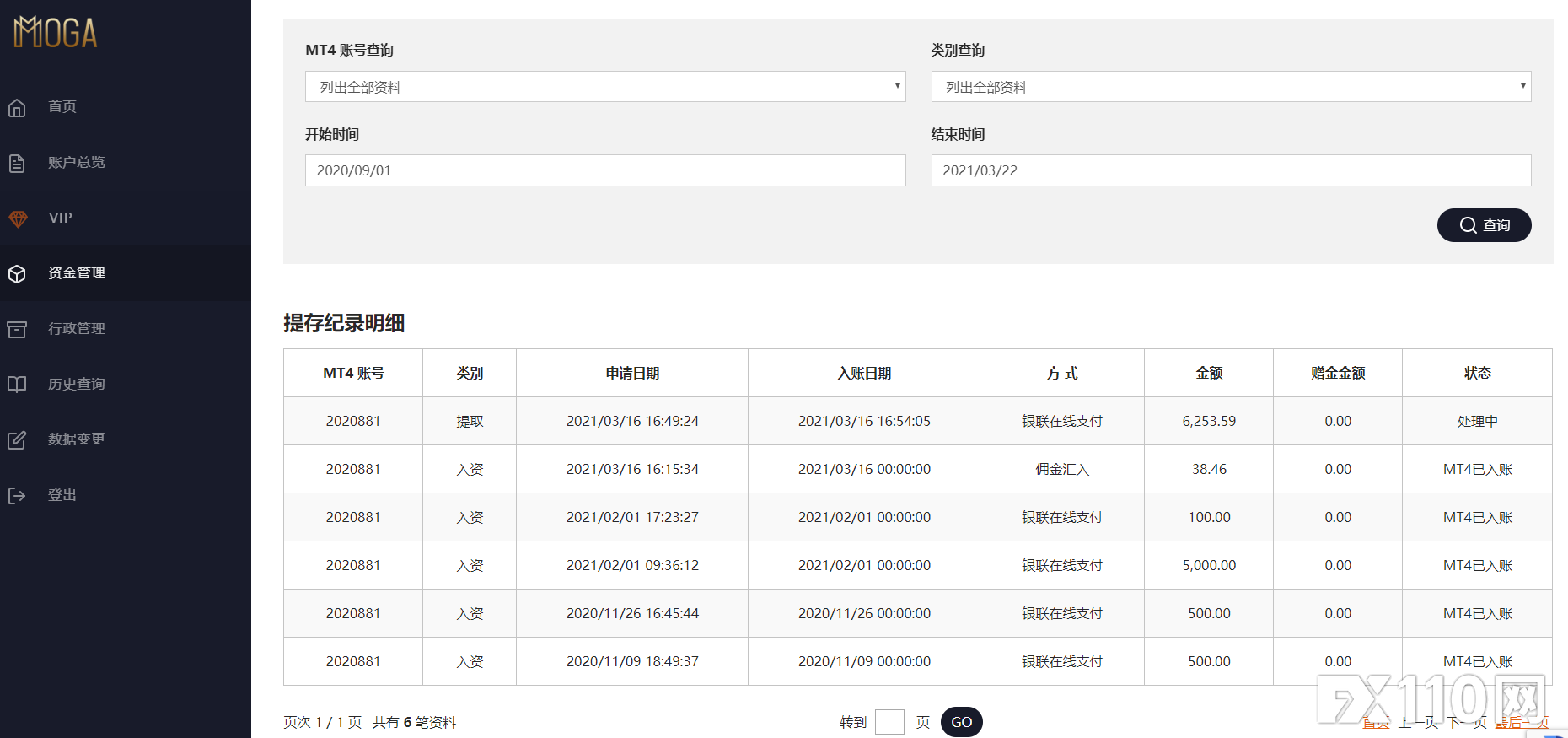Open 历史查询 menu item
The width and height of the screenshot is (1568, 738).
(77, 384)
